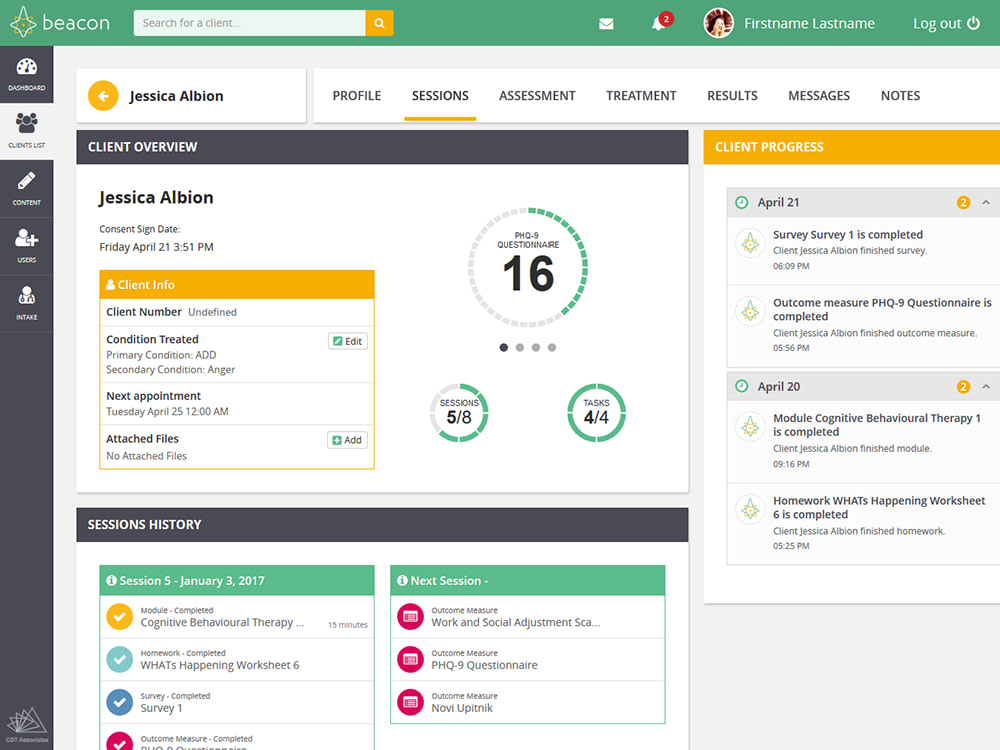Click the April 20 clock icon
Image resolution: width=1000 pixels, height=750 pixels.
click(x=742, y=386)
